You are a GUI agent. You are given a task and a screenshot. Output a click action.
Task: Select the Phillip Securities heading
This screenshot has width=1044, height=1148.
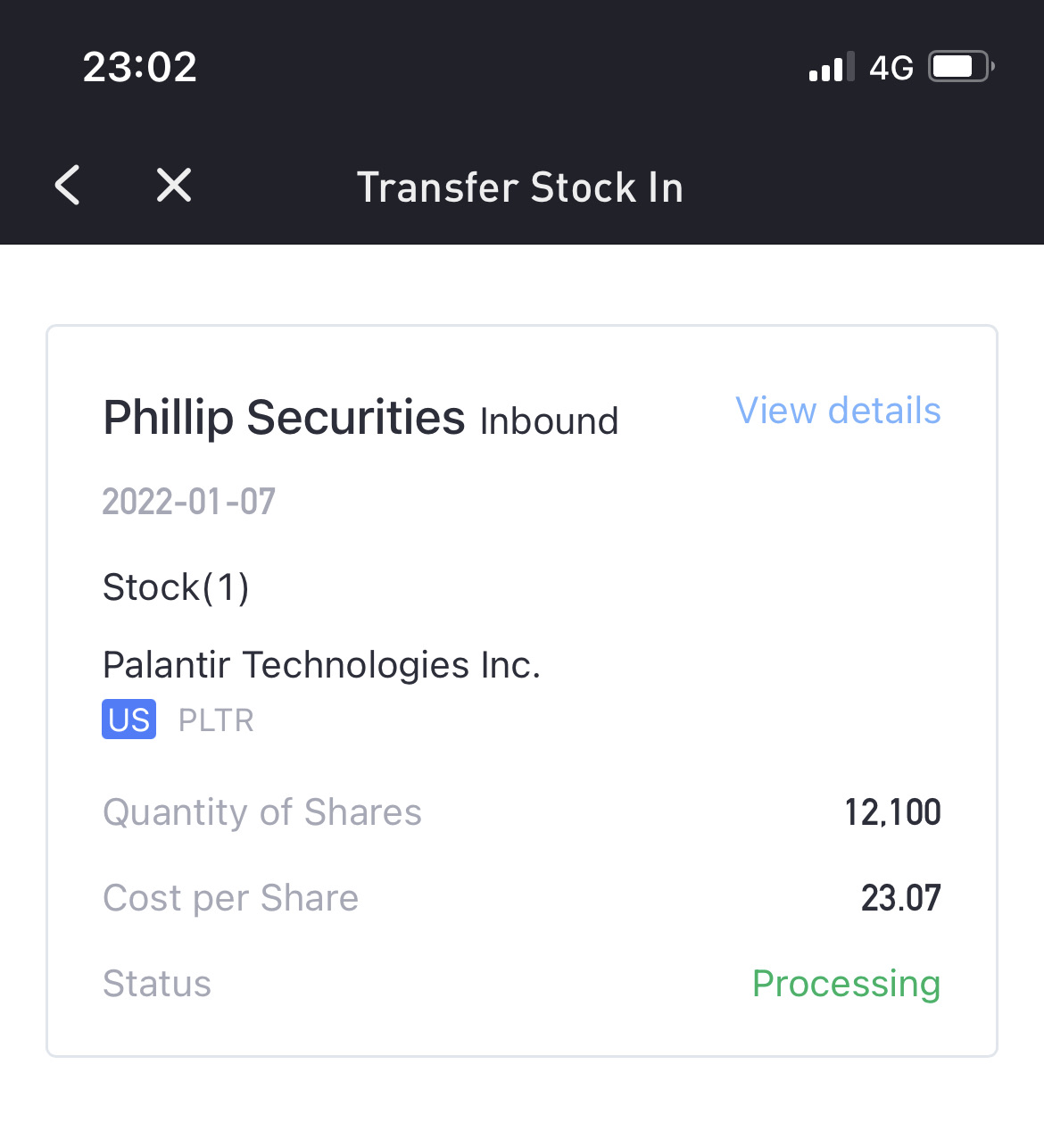(284, 418)
